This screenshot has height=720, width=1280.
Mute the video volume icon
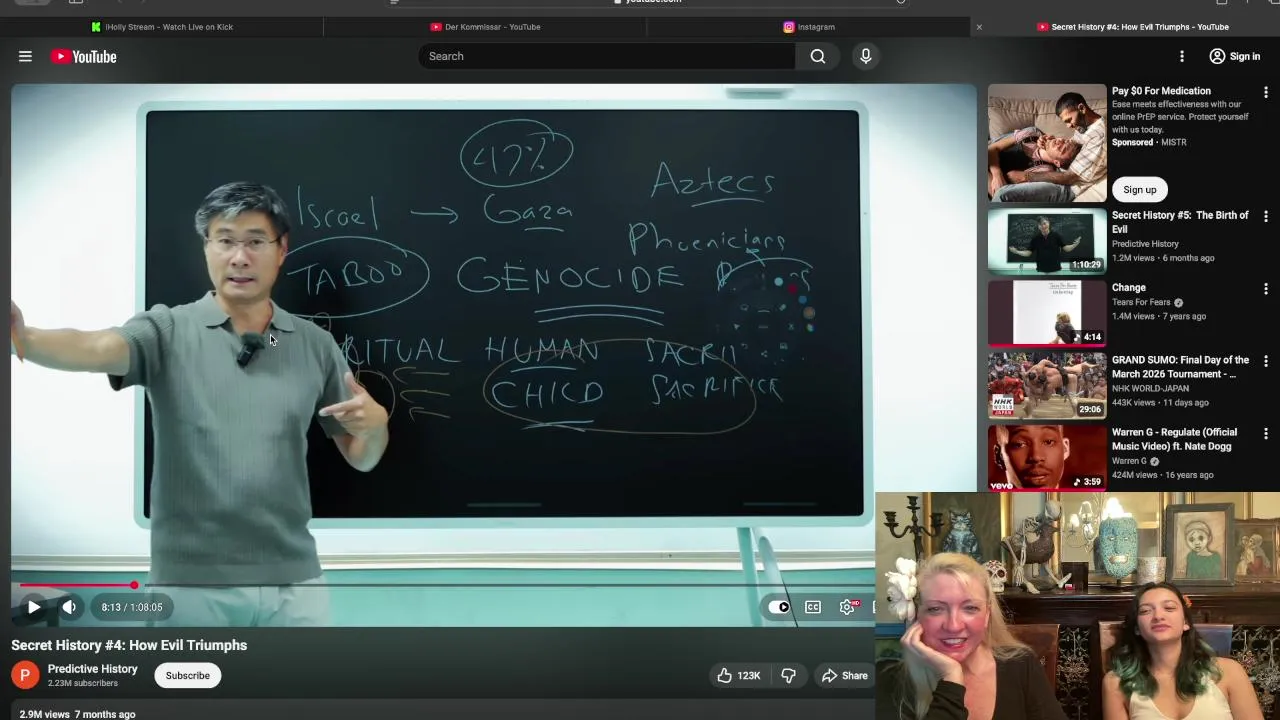point(69,607)
